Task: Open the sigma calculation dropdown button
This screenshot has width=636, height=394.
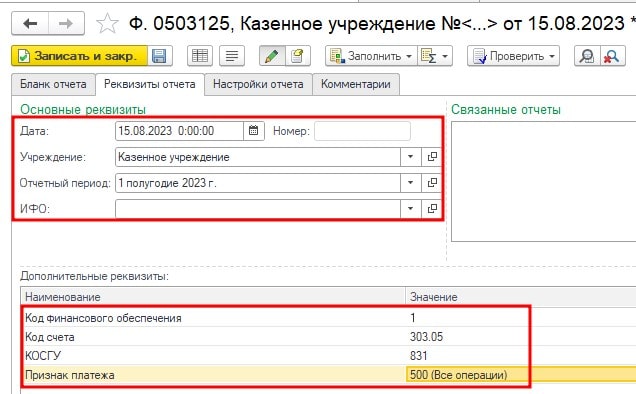Action: click(435, 56)
